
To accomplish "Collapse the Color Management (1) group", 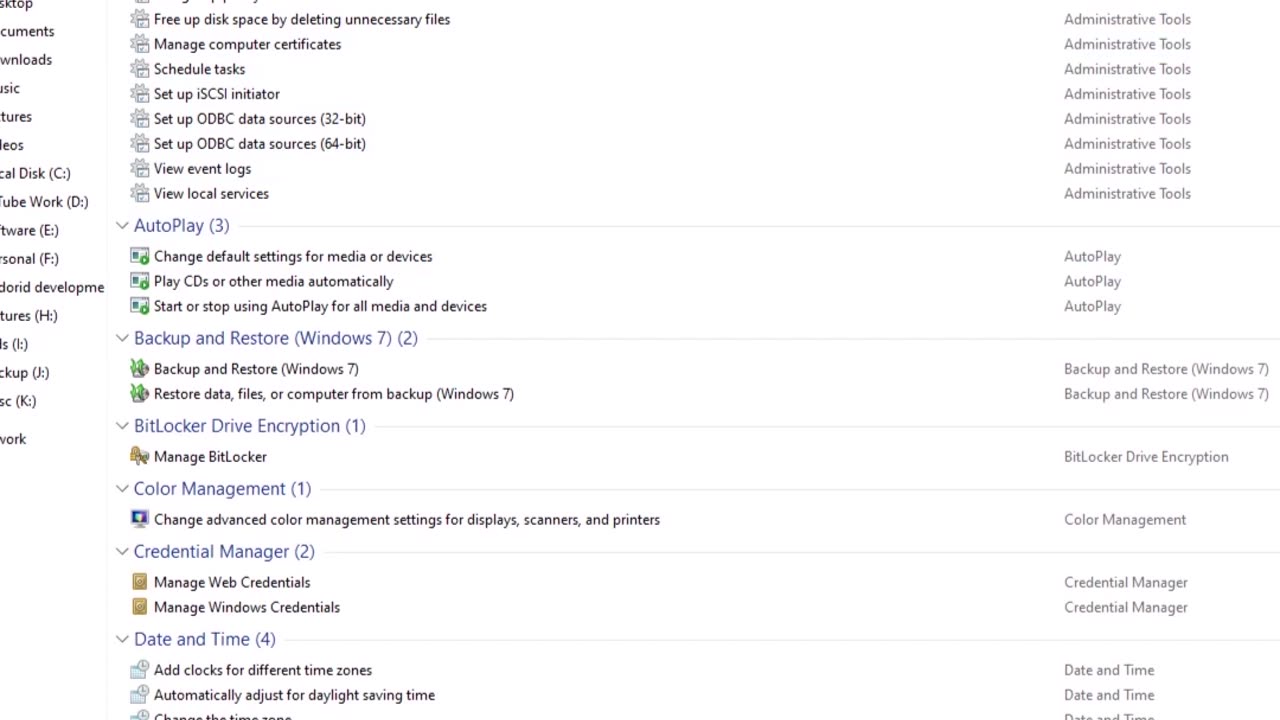I will (122, 489).
